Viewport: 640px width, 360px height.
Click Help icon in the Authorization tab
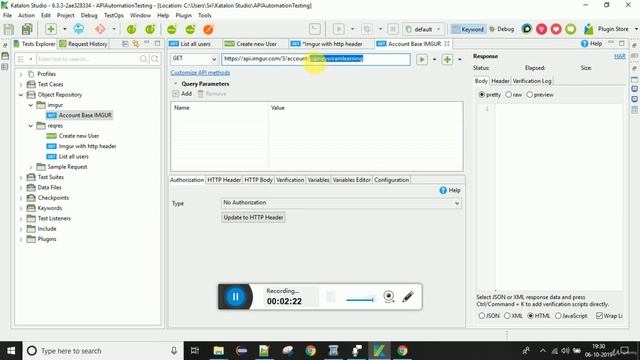click(x=443, y=191)
